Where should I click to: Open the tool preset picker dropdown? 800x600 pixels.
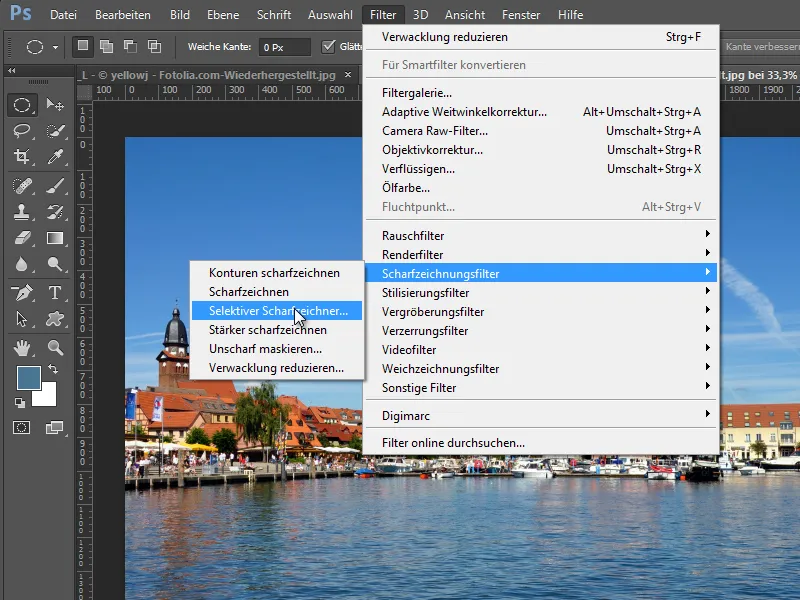(x=55, y=47)
